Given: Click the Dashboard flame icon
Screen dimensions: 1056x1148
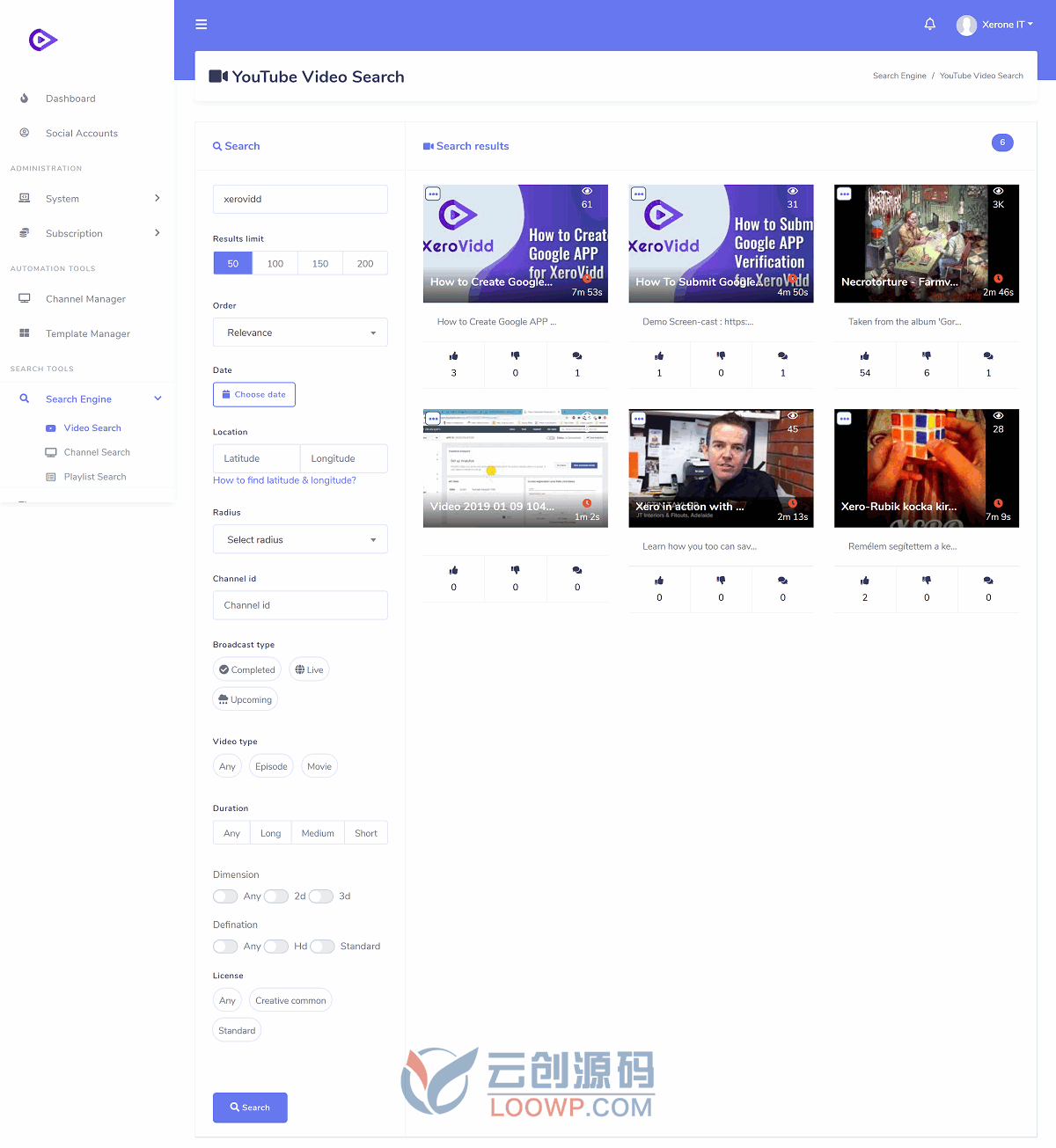Looking at the screenshot, I should coord(25,99).
